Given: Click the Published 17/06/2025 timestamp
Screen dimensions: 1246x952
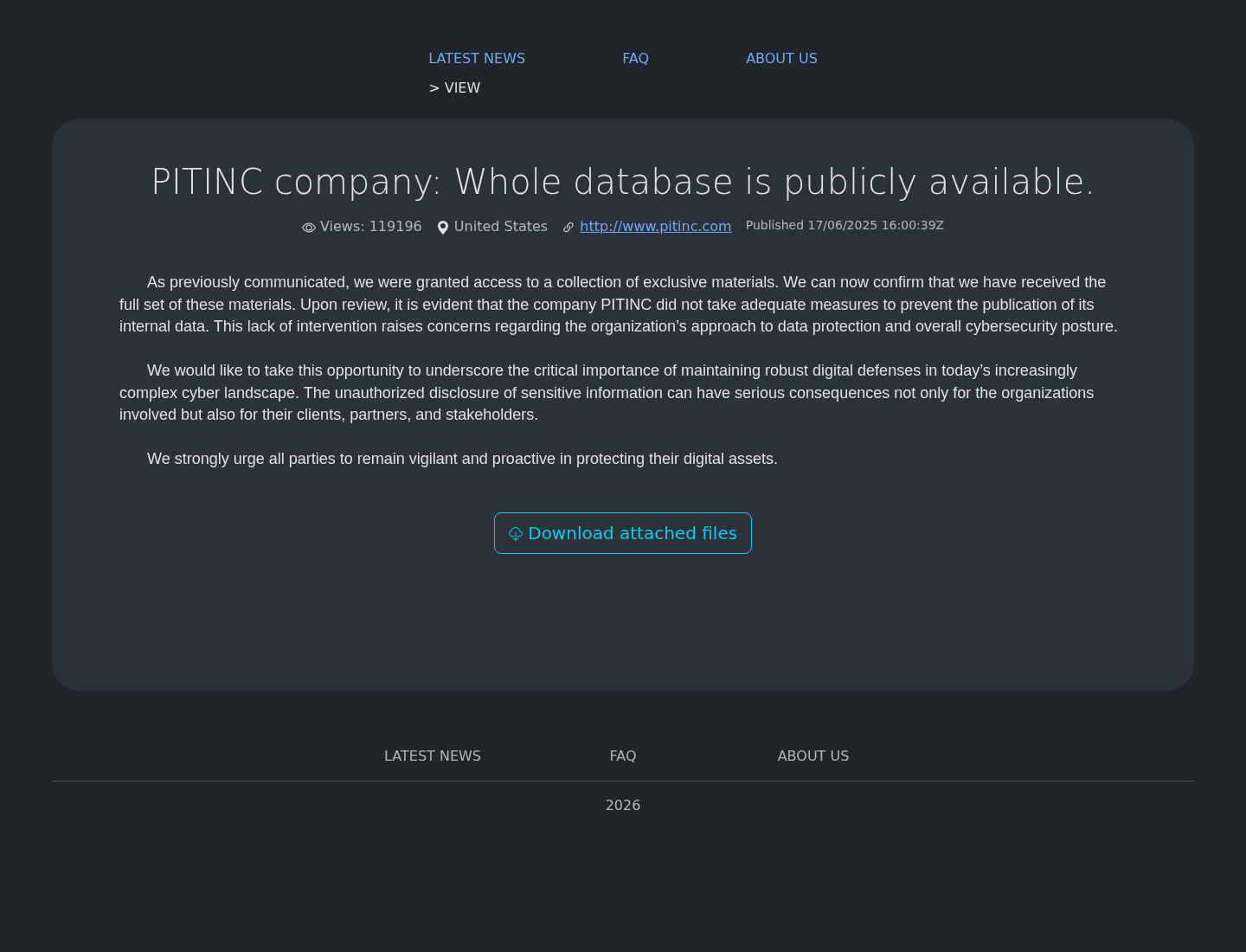Looking at the screenshot, I should [845, 225].
